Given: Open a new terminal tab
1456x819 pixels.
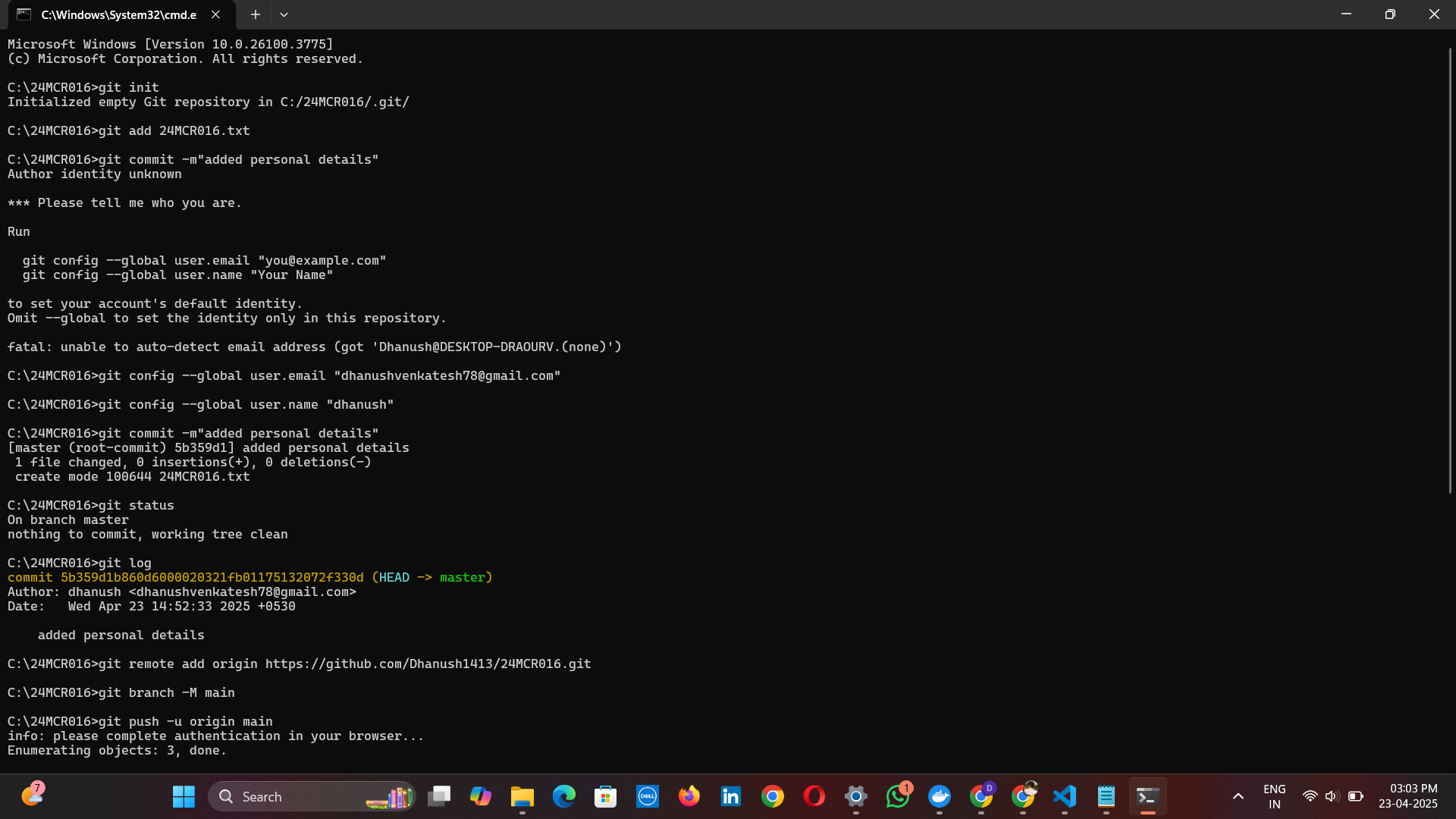Looking at the screenshot, I should [x=256, y=14].
